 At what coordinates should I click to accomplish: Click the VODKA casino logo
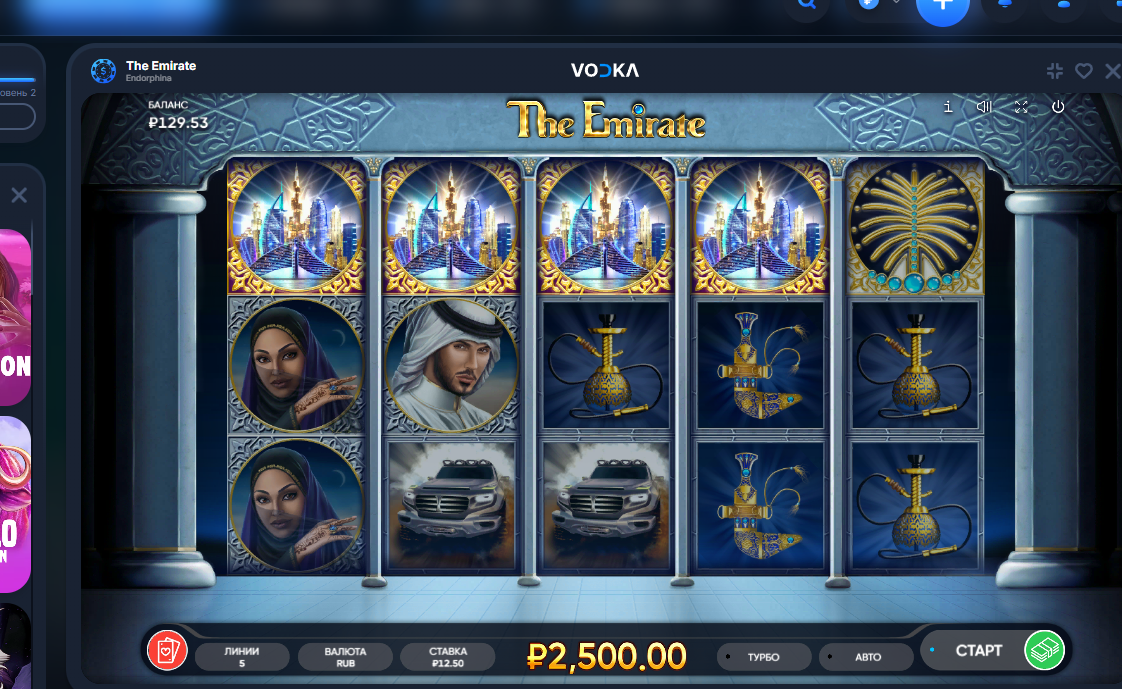point(605,70)
